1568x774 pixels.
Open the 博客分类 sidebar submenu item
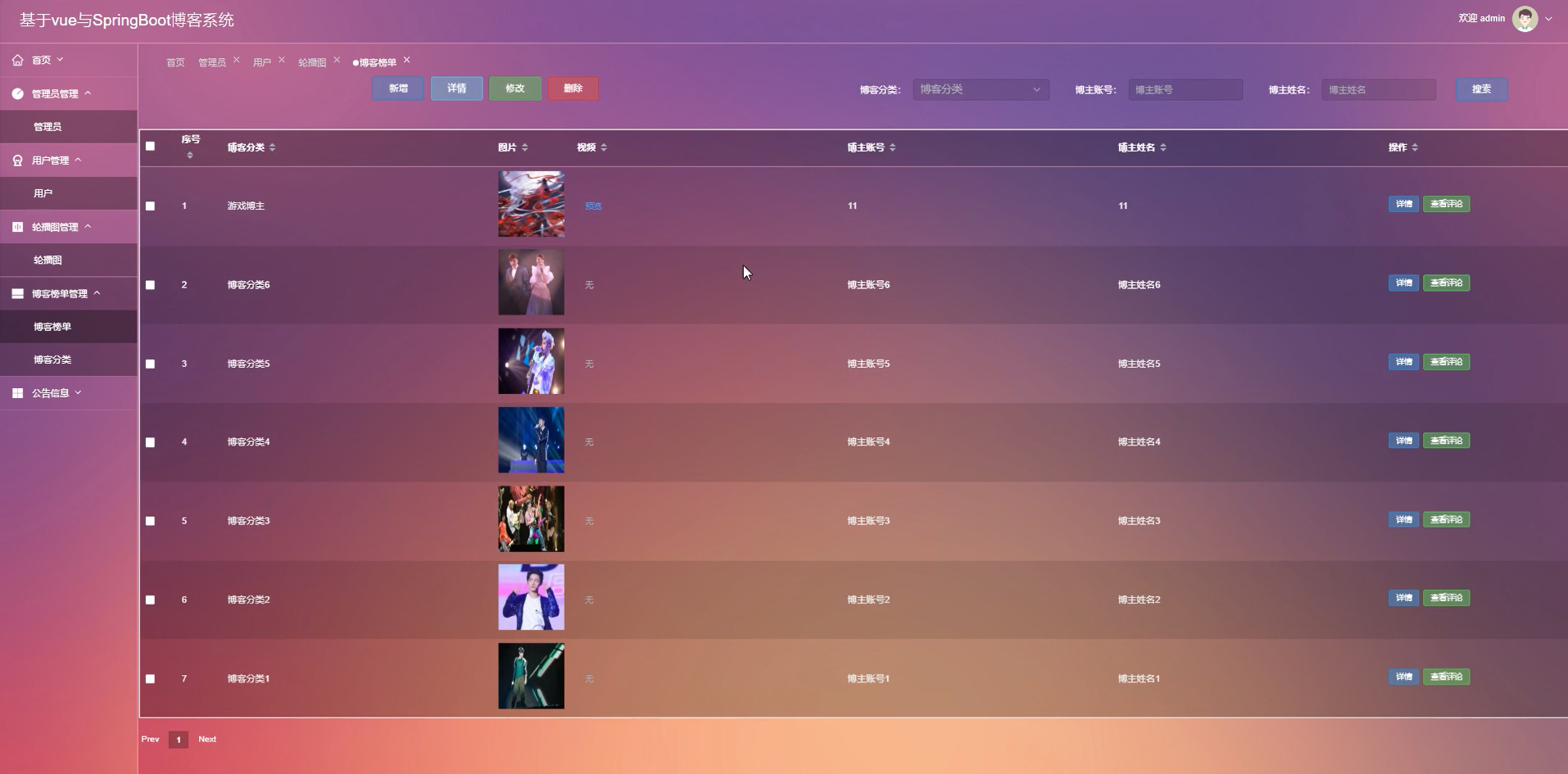69,360
